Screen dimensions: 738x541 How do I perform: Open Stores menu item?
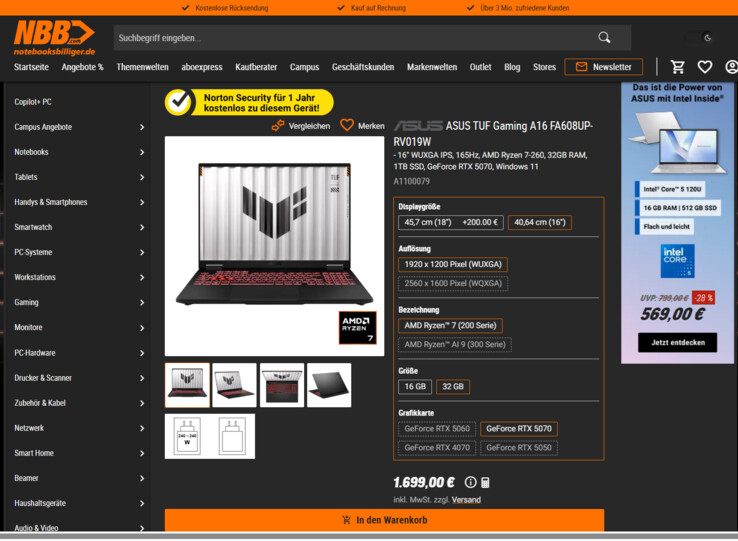(x=545, y=67)
